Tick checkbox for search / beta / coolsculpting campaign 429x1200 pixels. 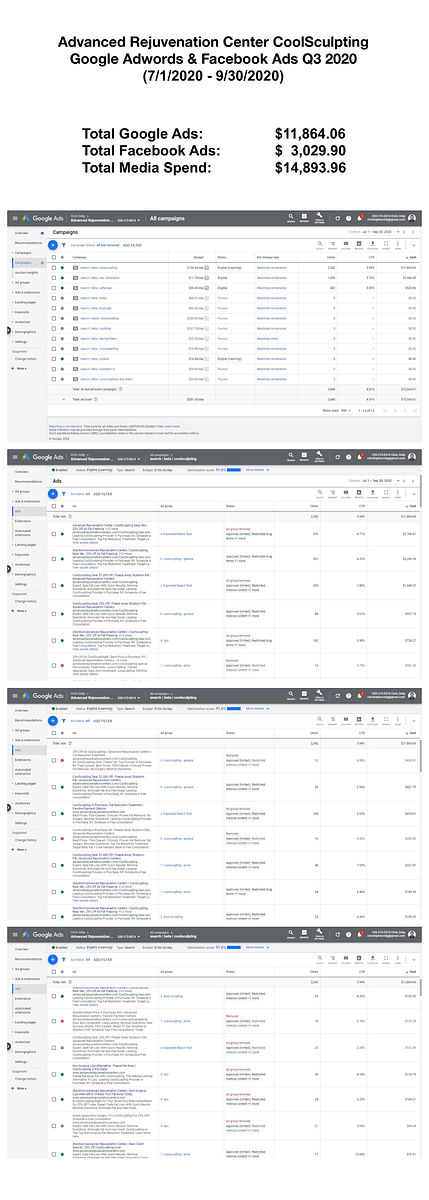click(53, 267)
